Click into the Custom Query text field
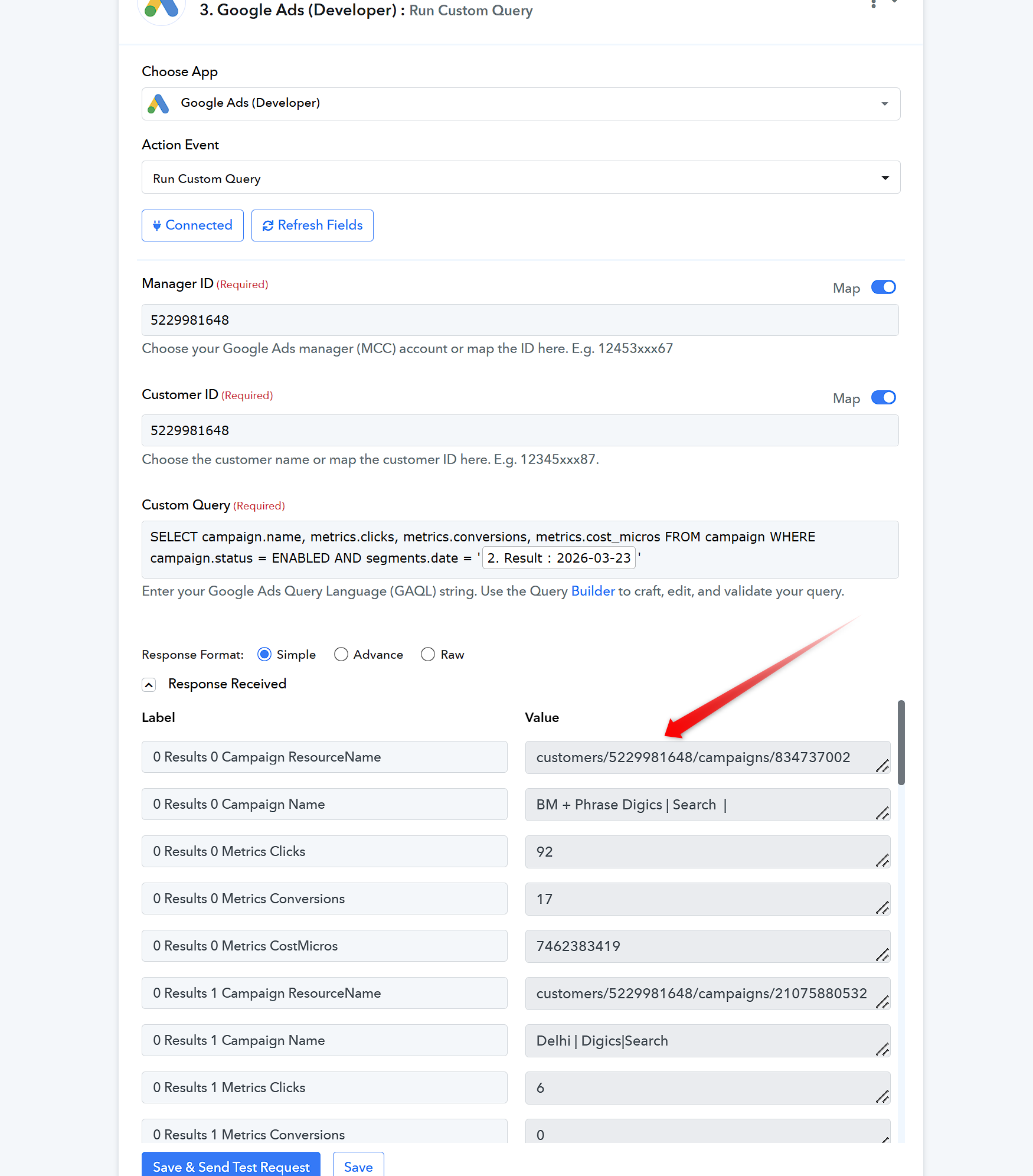1033x1176 pixels. (x=520, y=550)
